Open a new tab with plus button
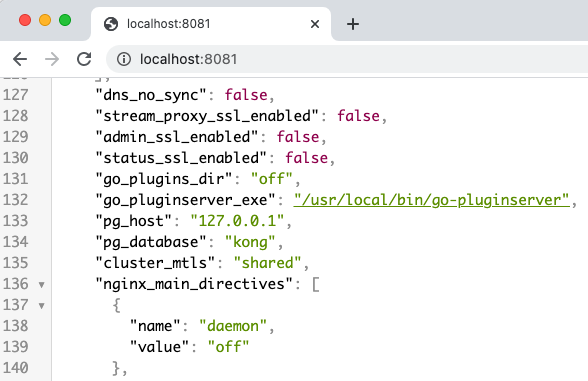This screenshot has height=381, width=588. tap(353, 24)
